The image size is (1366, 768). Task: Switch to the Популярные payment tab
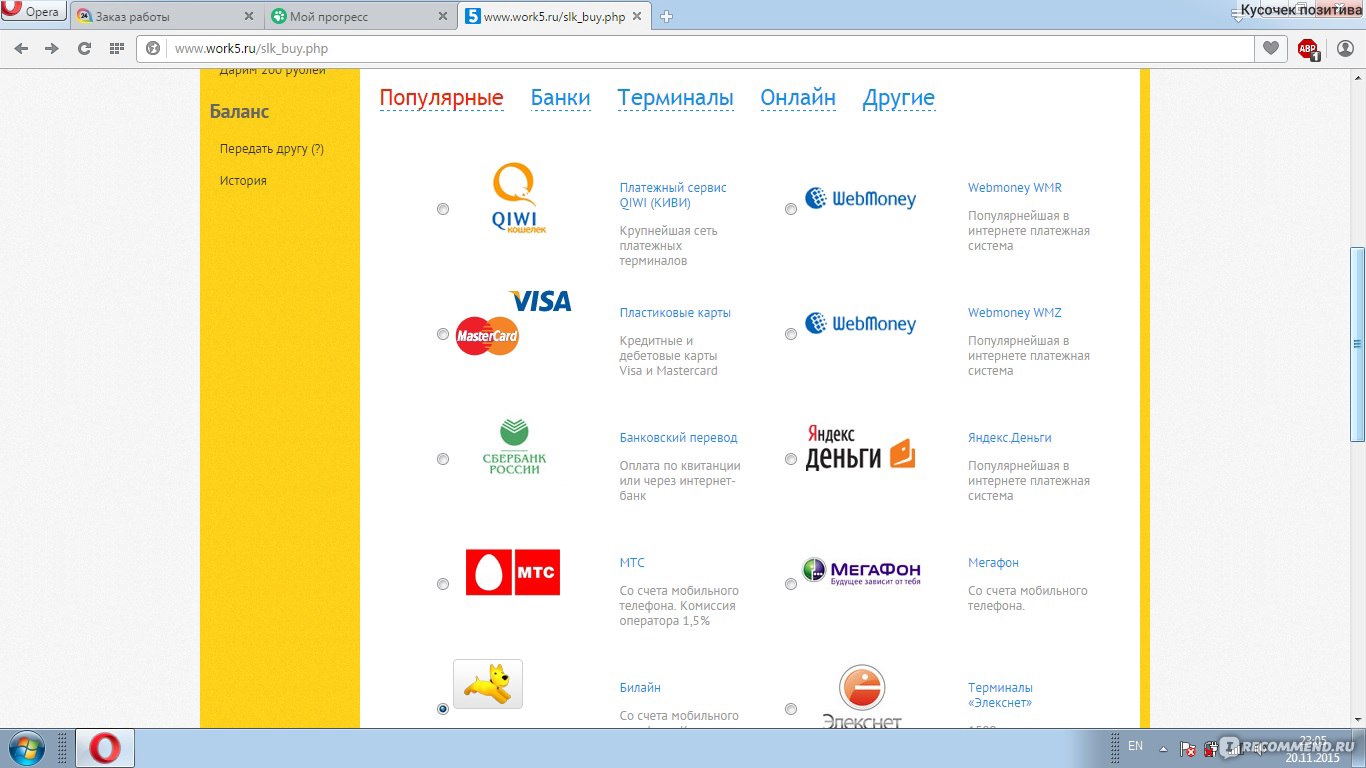tap(441, 98)
